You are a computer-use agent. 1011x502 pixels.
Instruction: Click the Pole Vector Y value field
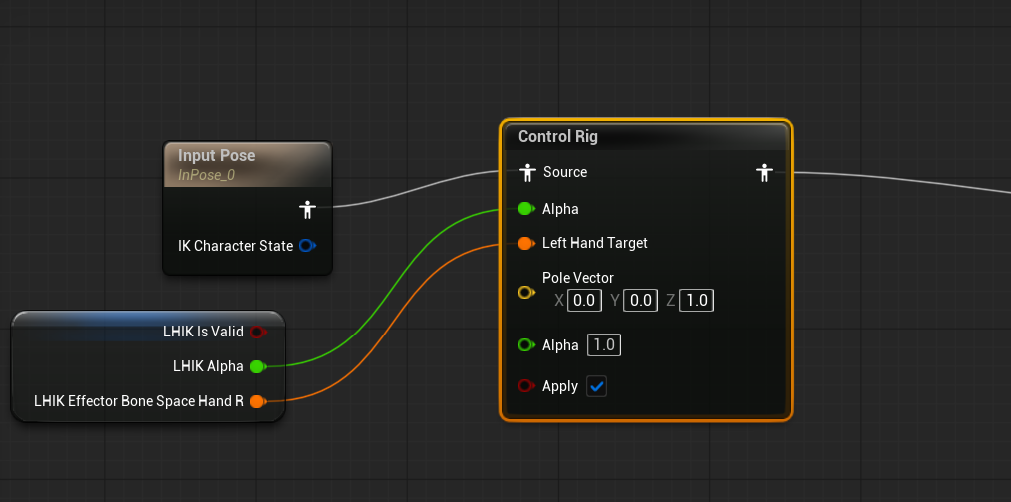tap(640, 301)
